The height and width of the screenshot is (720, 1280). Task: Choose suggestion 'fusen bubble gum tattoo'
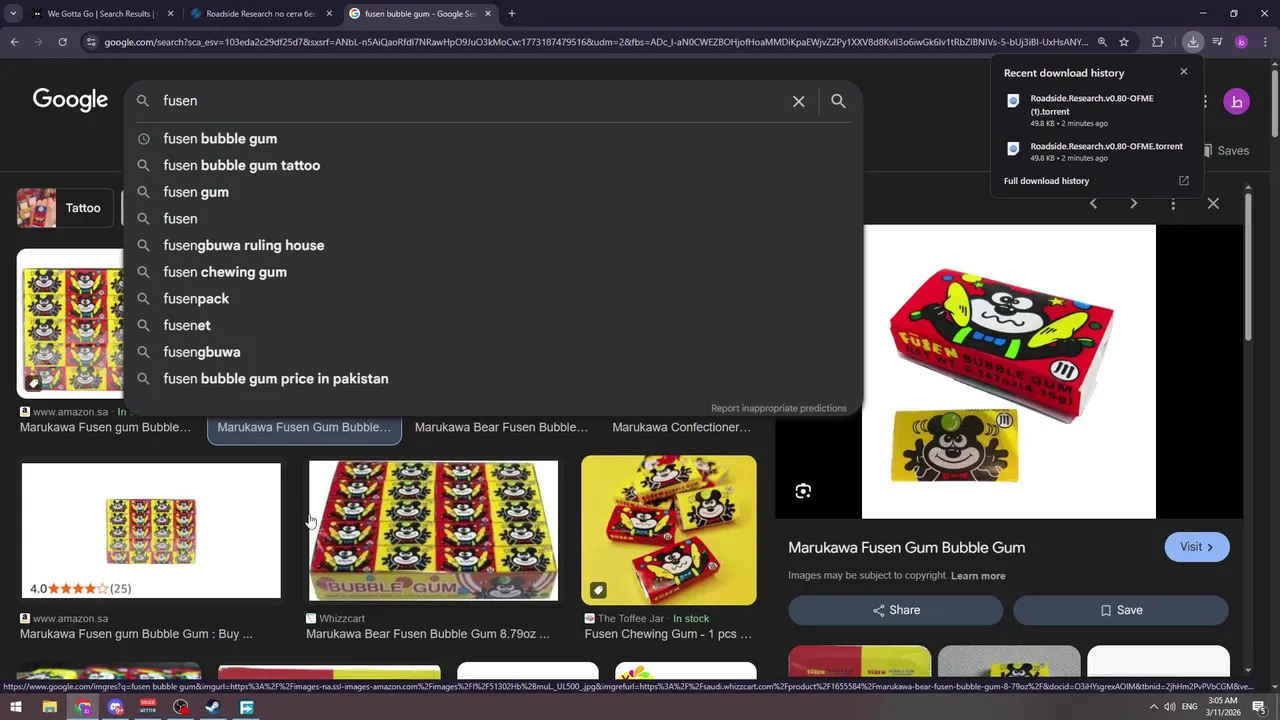pyautogui.click(x=493, y=165)
